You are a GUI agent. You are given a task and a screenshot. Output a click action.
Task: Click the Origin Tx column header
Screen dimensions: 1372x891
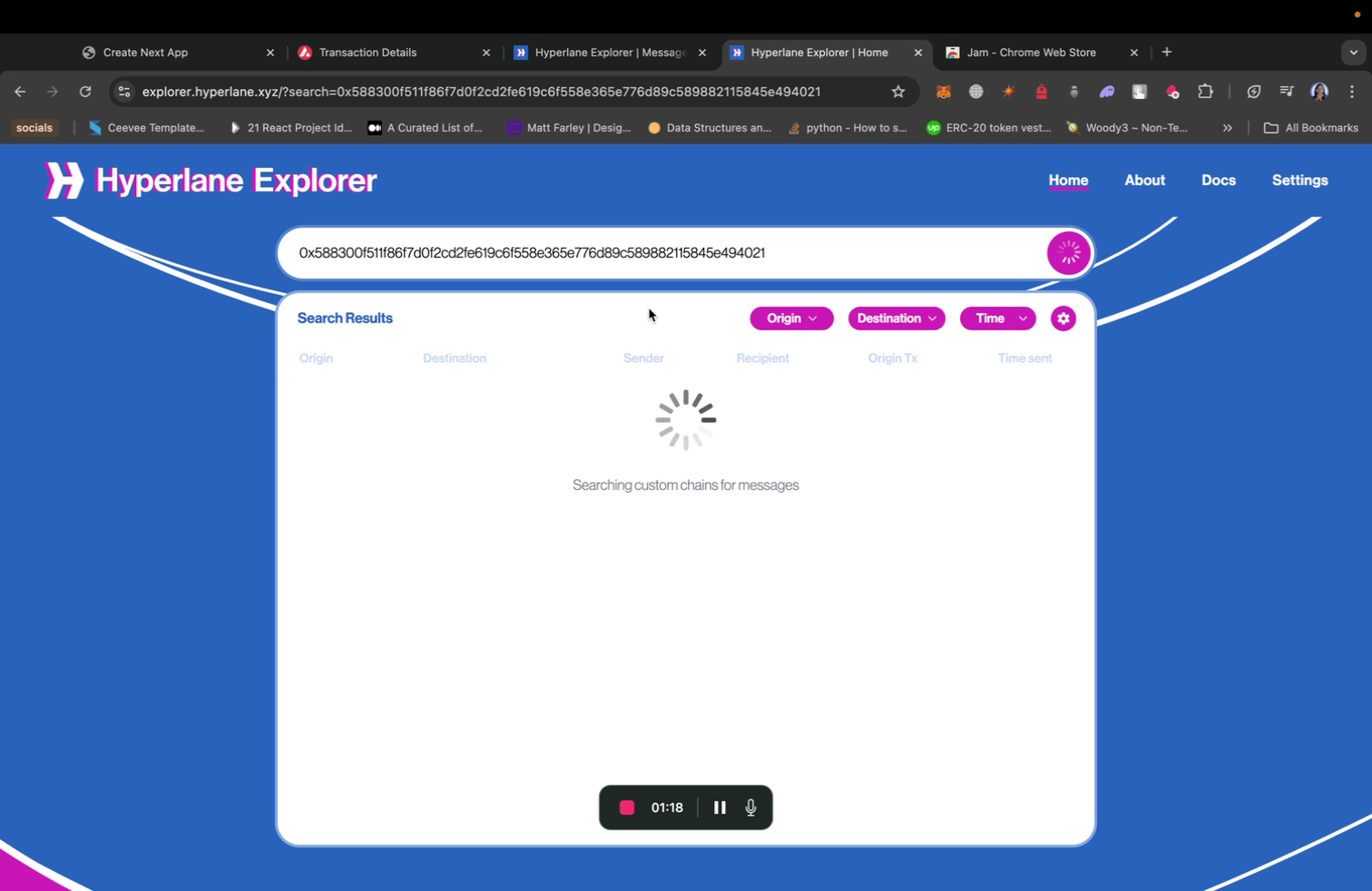[892, 358]
